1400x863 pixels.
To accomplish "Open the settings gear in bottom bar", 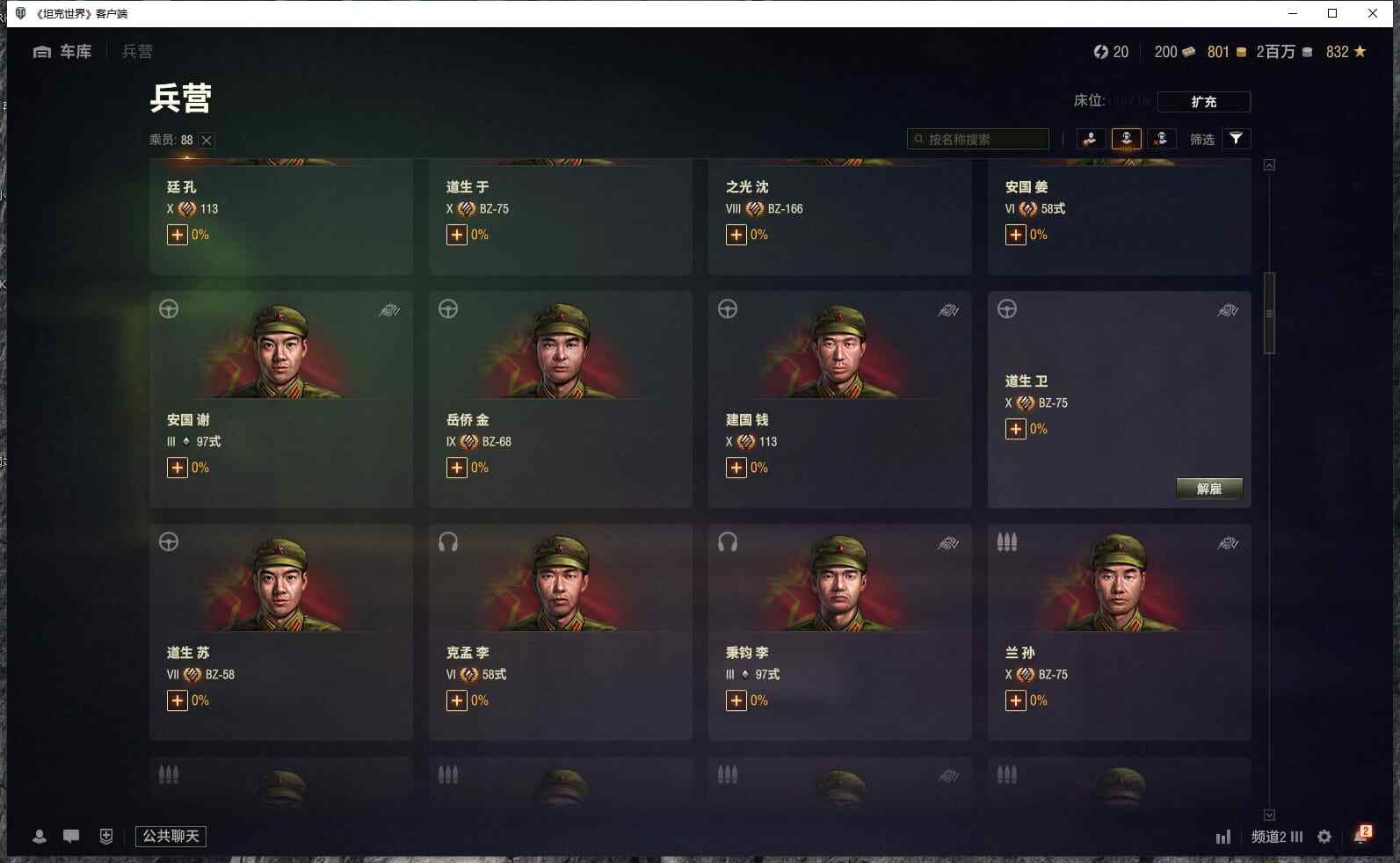I will tap(1324, 837).
